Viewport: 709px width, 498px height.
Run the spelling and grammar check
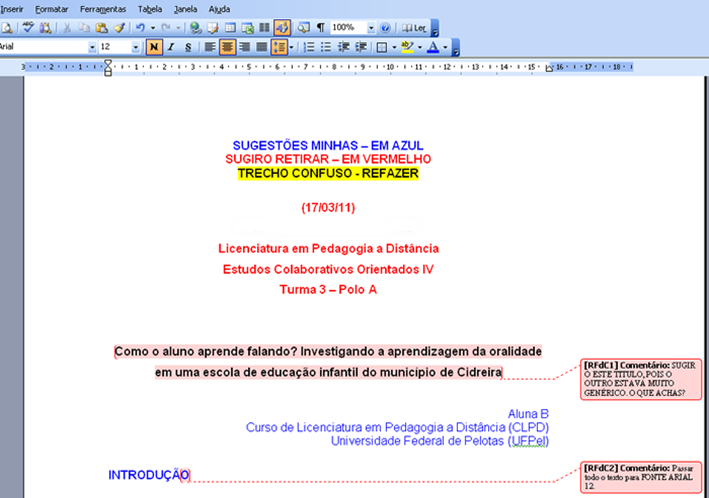click(28, 28)
